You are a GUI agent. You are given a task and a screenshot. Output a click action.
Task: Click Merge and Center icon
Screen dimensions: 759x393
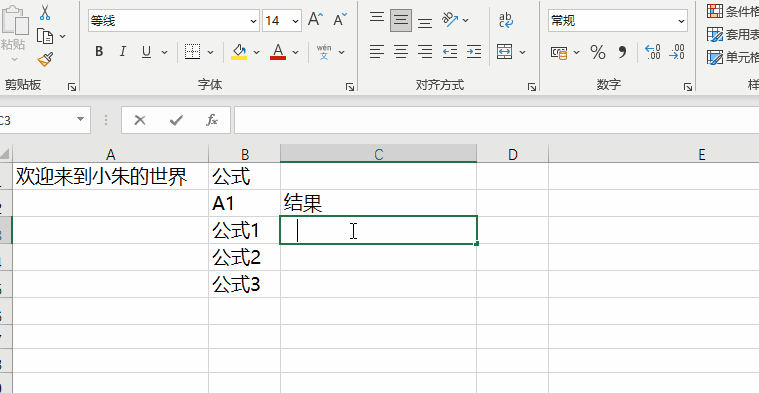click(x=505, y=52)
